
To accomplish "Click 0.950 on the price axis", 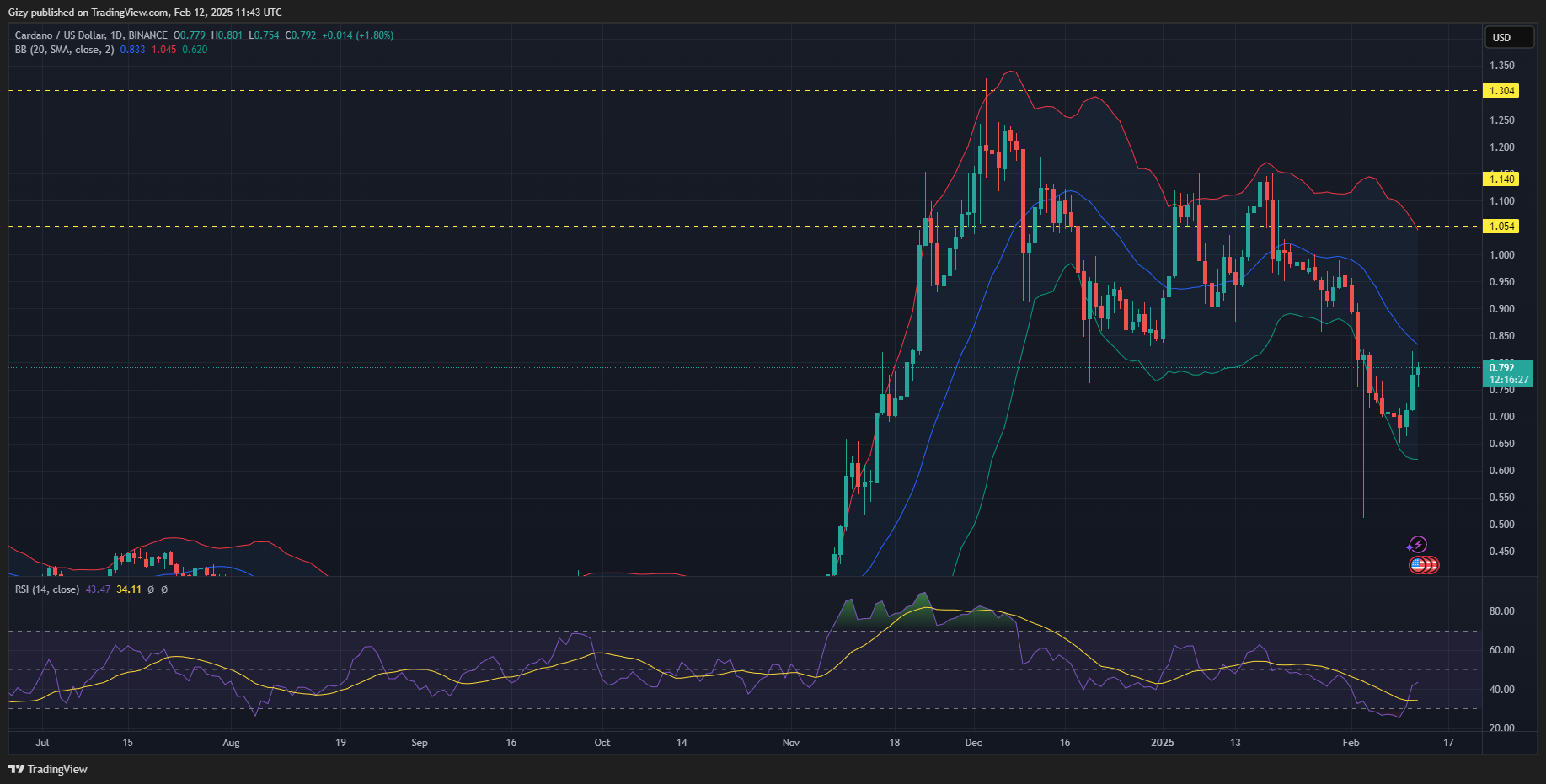I will click(1501, 282).
